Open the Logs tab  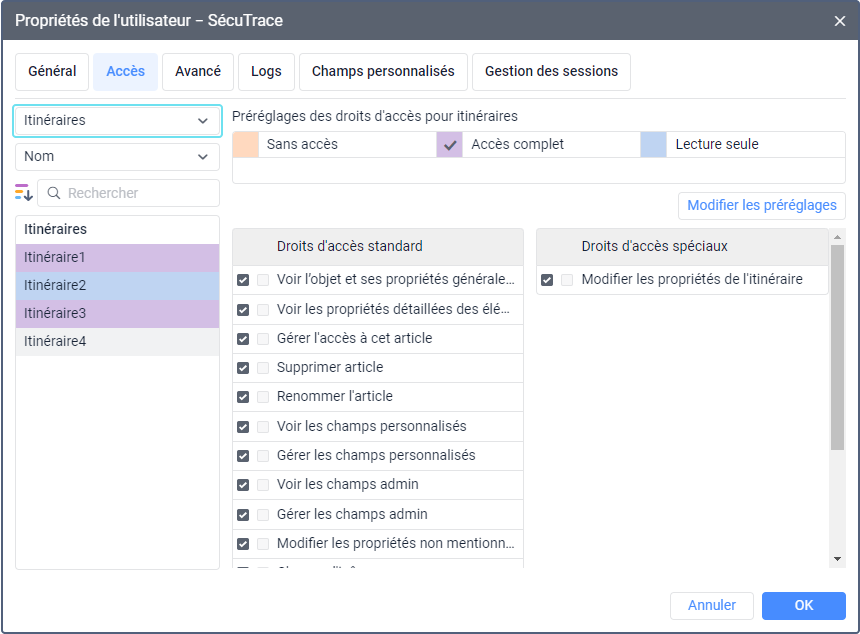point(266,72)
